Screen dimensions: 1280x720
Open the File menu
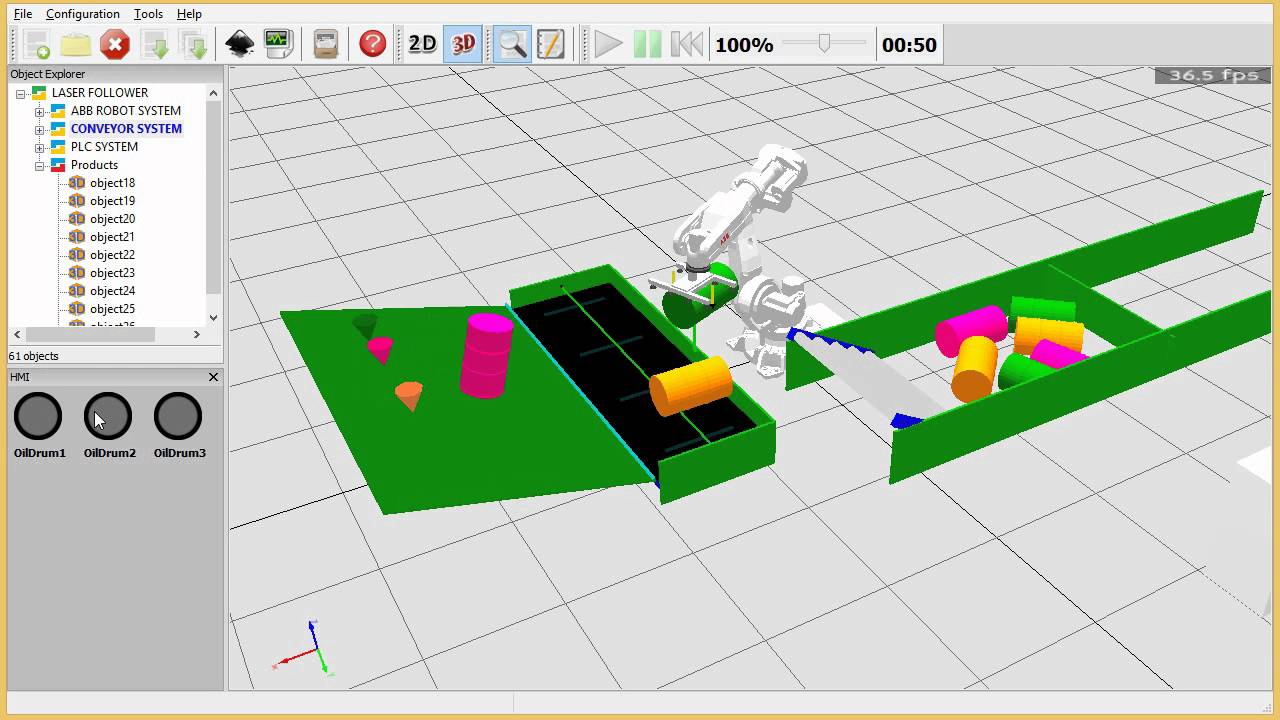pos(22,14)
